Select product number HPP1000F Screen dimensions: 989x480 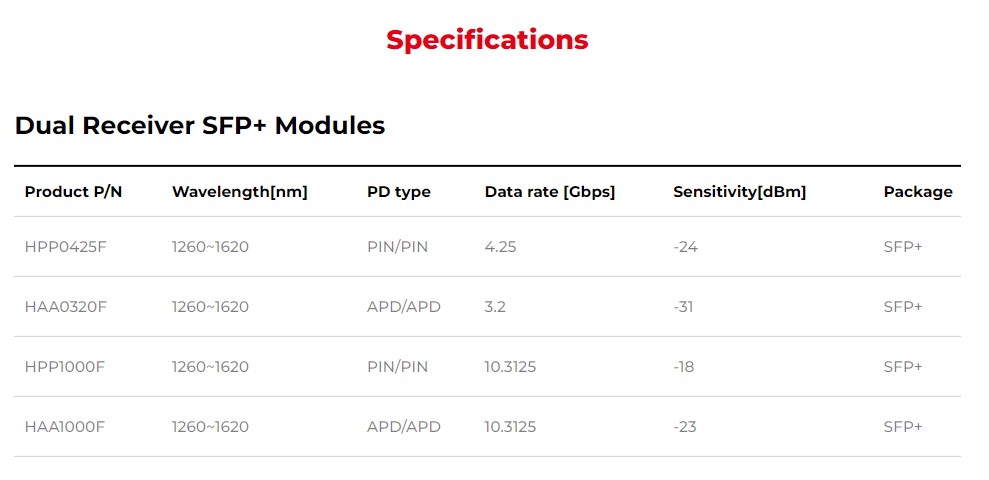tap(64, 367)
